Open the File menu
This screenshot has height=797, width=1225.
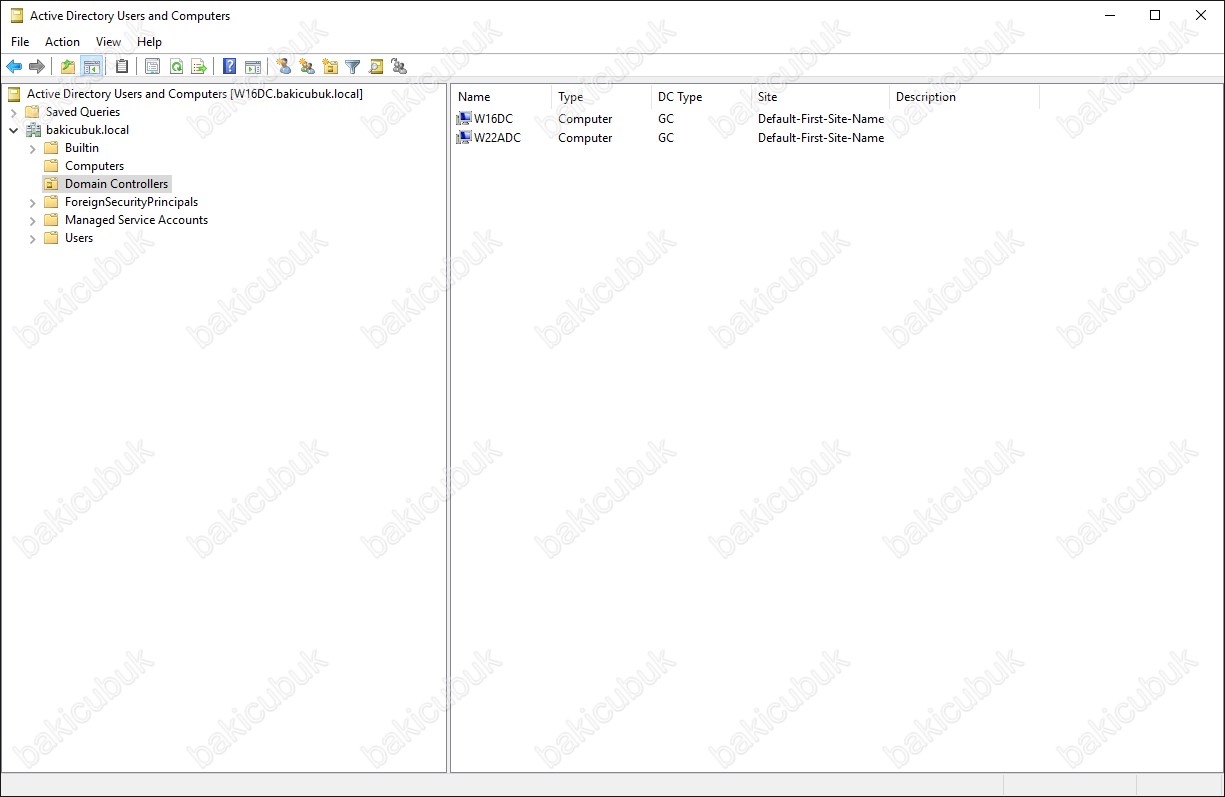[20, 42]
